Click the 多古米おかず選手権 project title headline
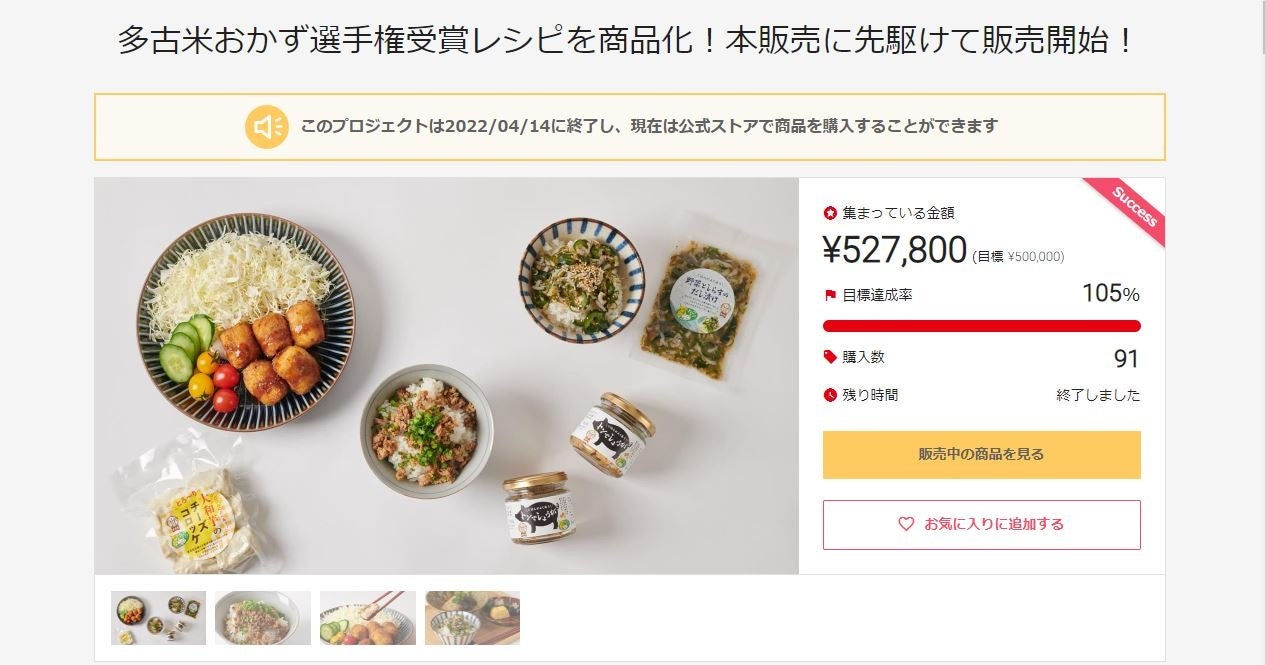The width and height of the screenshot is (1265, 665). (627, 41)
